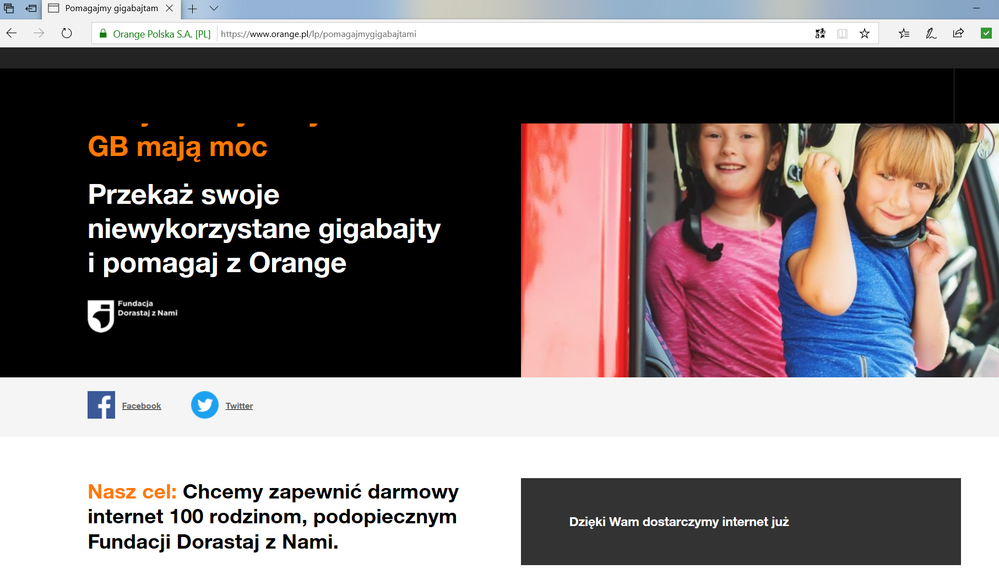Click the 'GB mają moc' orange heading
Image resolution: width=999 pixels, height=568 pixels.
coord(177,147)
